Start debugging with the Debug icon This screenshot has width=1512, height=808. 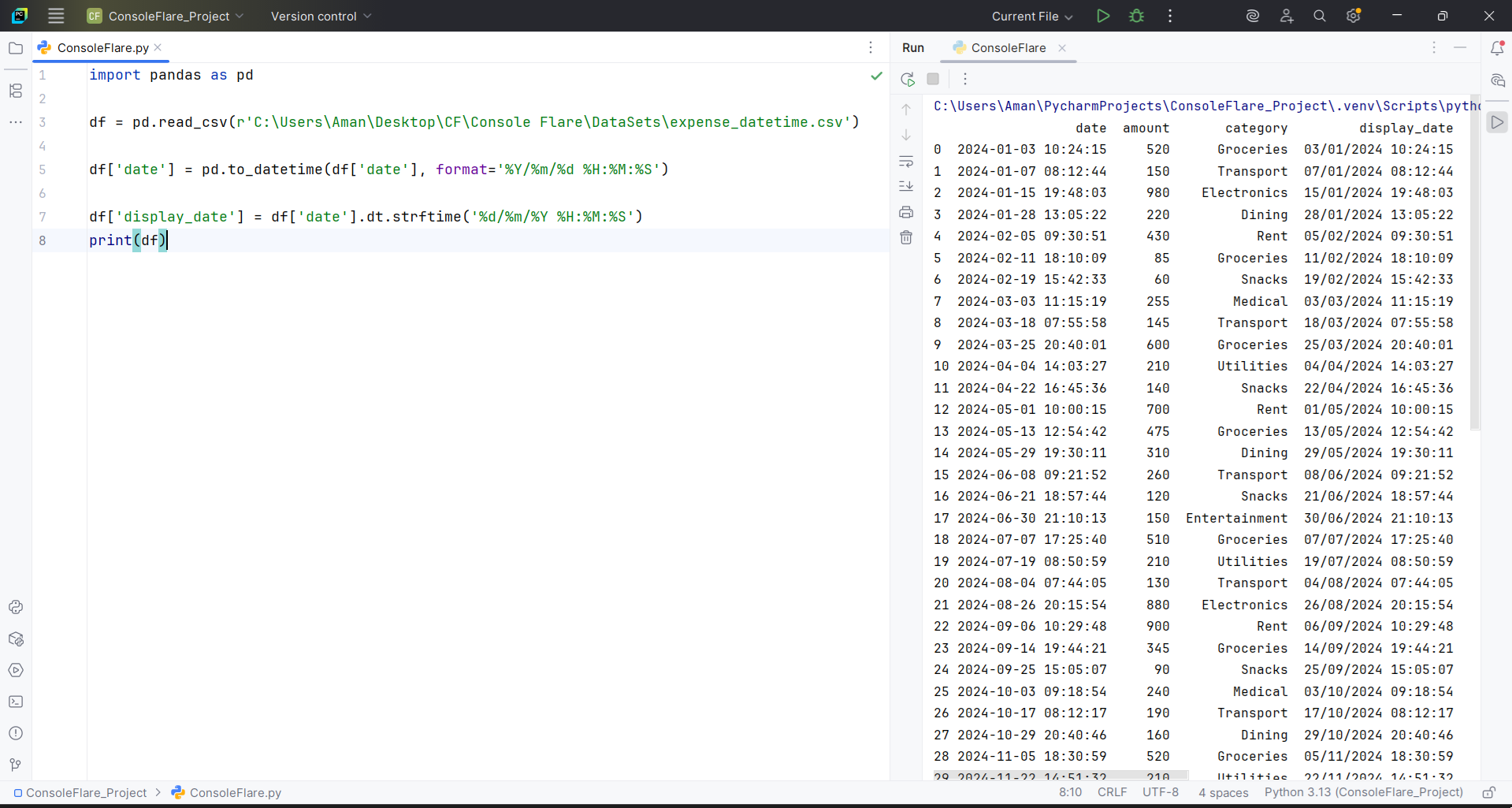coord(1137,16)
